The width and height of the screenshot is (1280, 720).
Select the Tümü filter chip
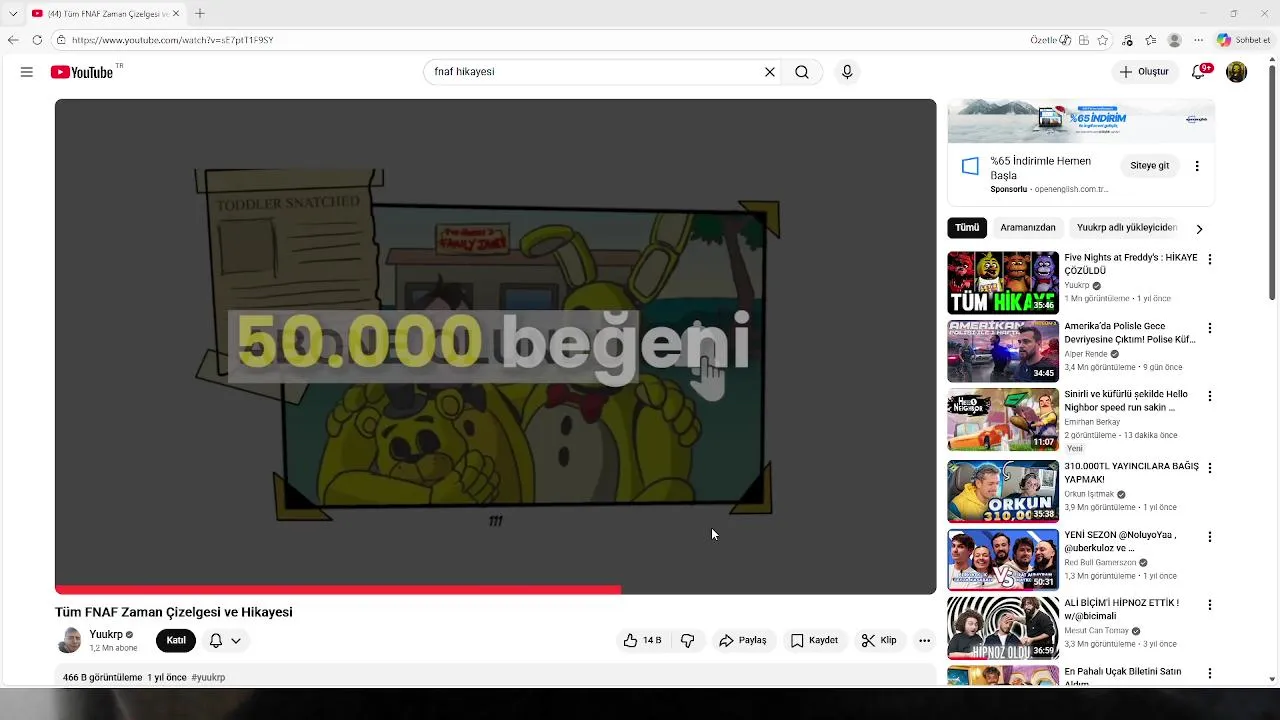pos(967,228)
